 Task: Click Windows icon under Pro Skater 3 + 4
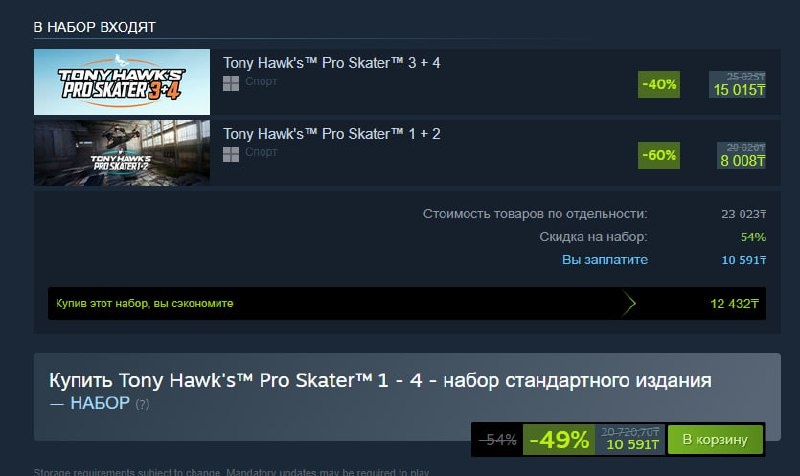click(231, 83)
